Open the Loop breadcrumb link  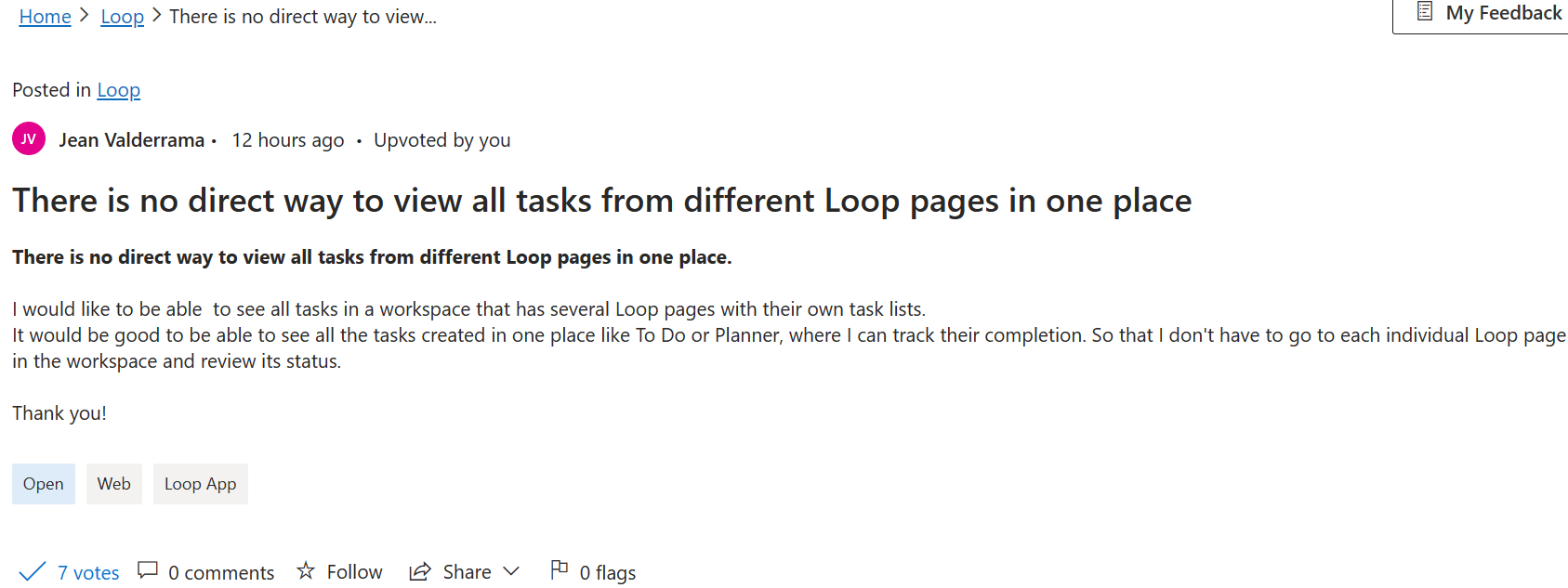[122, 17]
